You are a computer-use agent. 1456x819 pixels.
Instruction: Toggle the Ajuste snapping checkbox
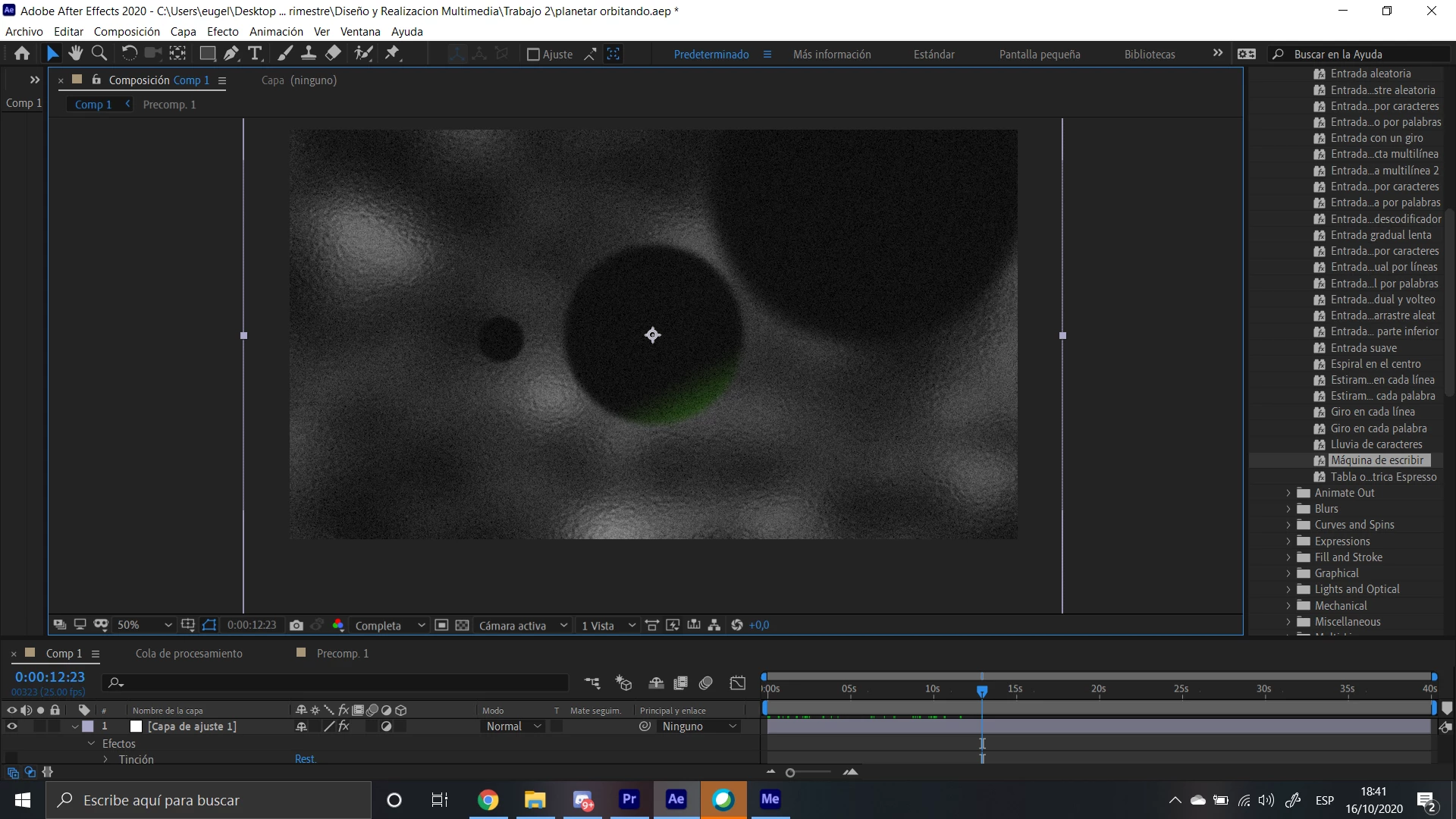[533, 55]
